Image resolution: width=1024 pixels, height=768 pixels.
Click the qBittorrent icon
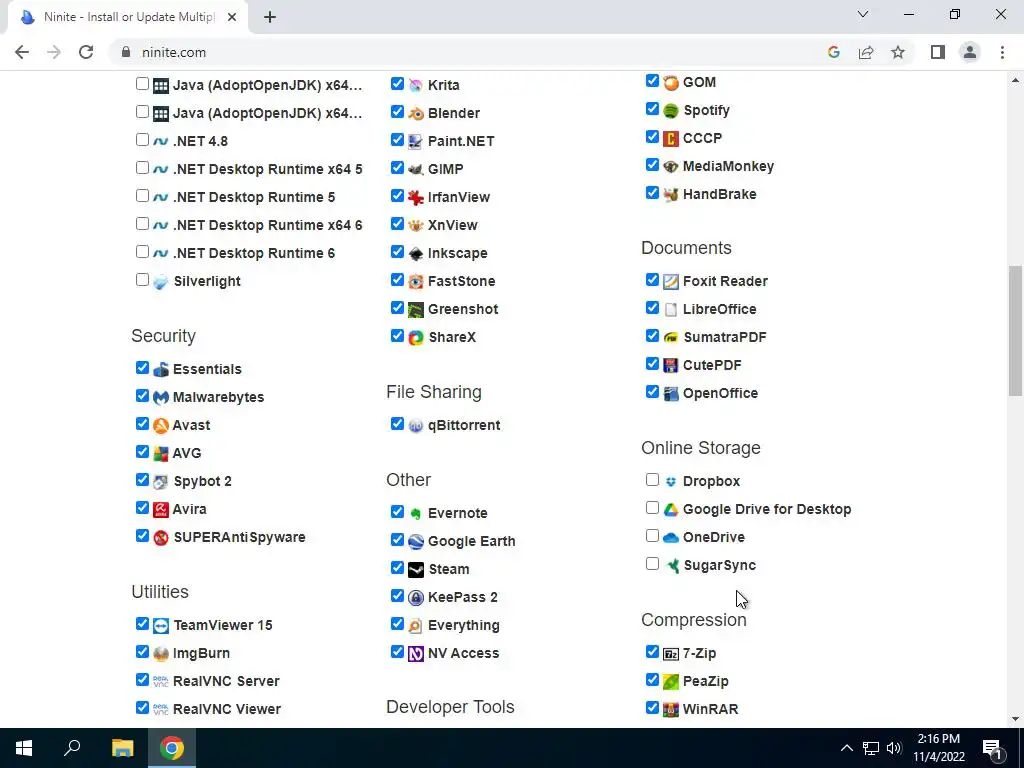(x=415, y=426)
